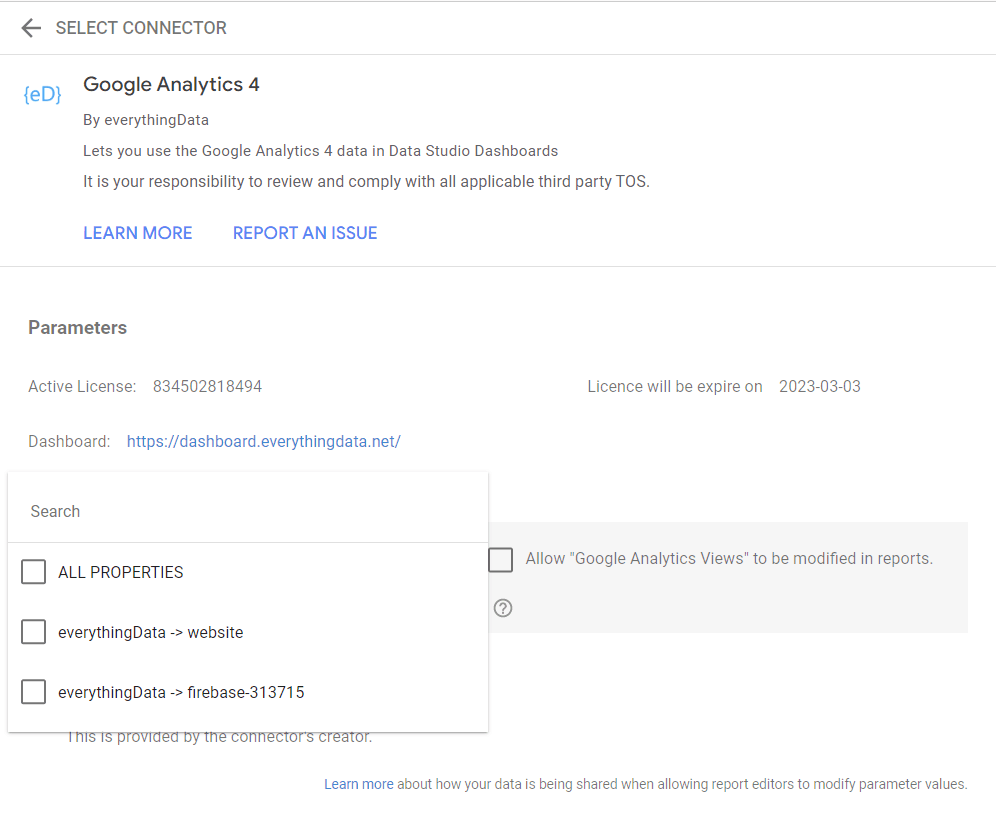Check the ALL PROPERTIES checkbox

tap(34, 572)
